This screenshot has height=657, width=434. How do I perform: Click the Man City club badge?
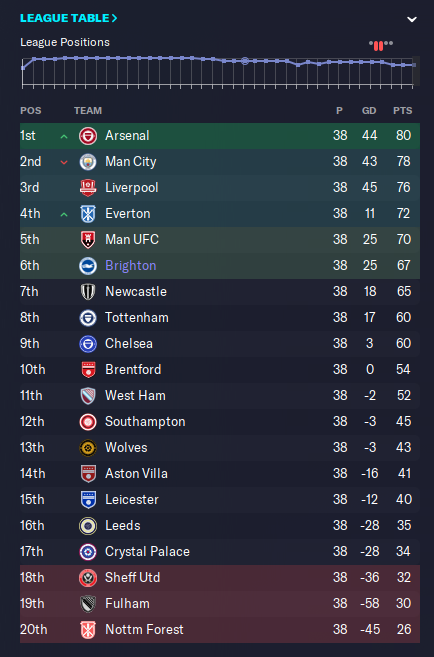tap(88, 162)
